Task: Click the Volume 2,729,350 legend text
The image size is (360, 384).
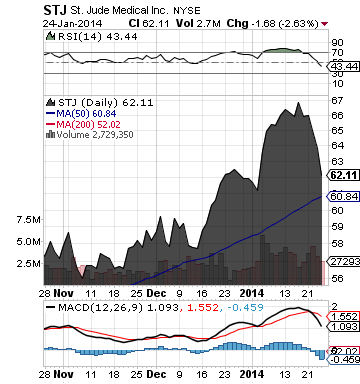Action: 95,135
